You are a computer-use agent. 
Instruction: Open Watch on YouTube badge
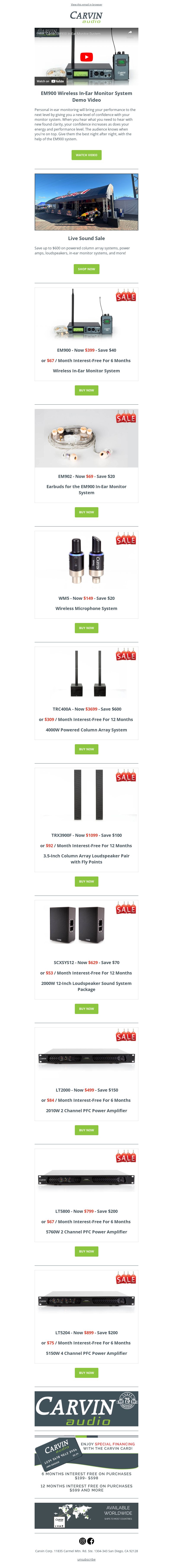[x=50, y=81]
